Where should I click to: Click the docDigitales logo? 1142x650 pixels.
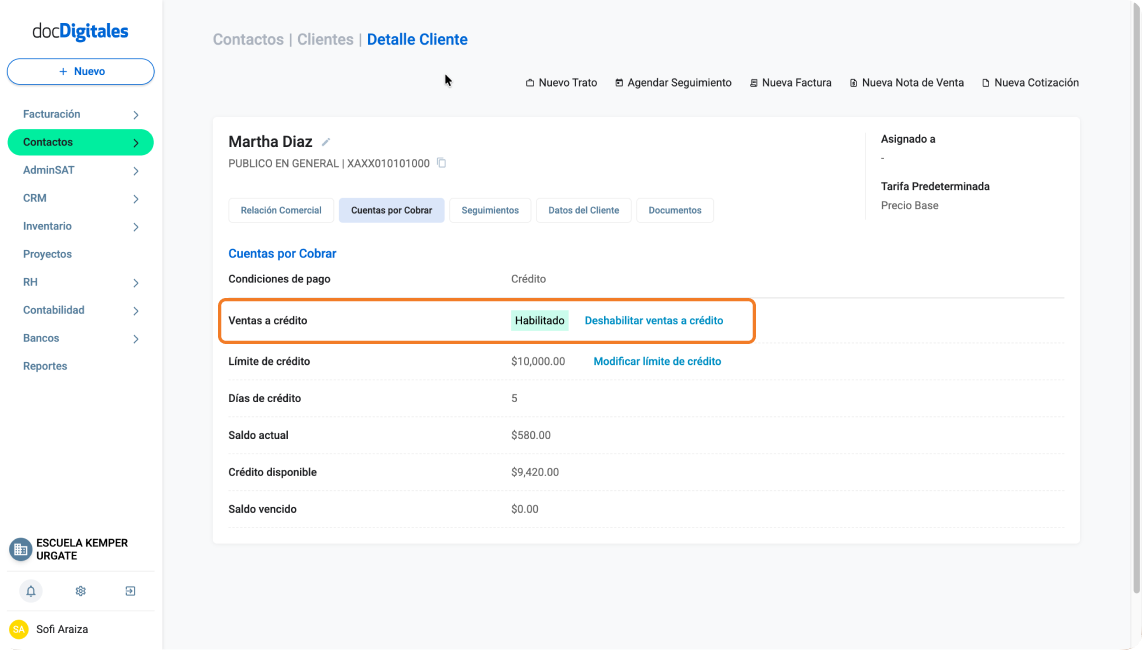[x=80, y=31]
